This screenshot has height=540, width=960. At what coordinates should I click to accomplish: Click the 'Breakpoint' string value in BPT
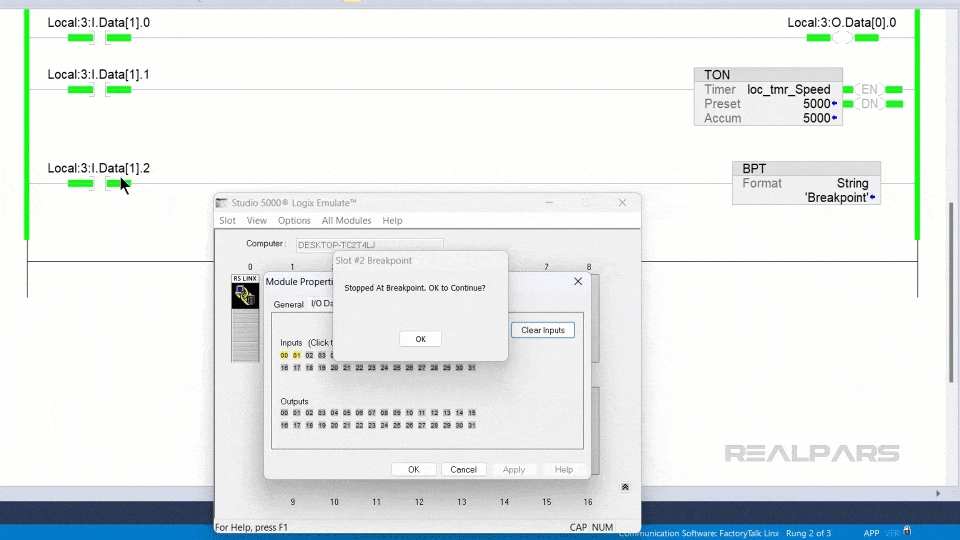836,198
